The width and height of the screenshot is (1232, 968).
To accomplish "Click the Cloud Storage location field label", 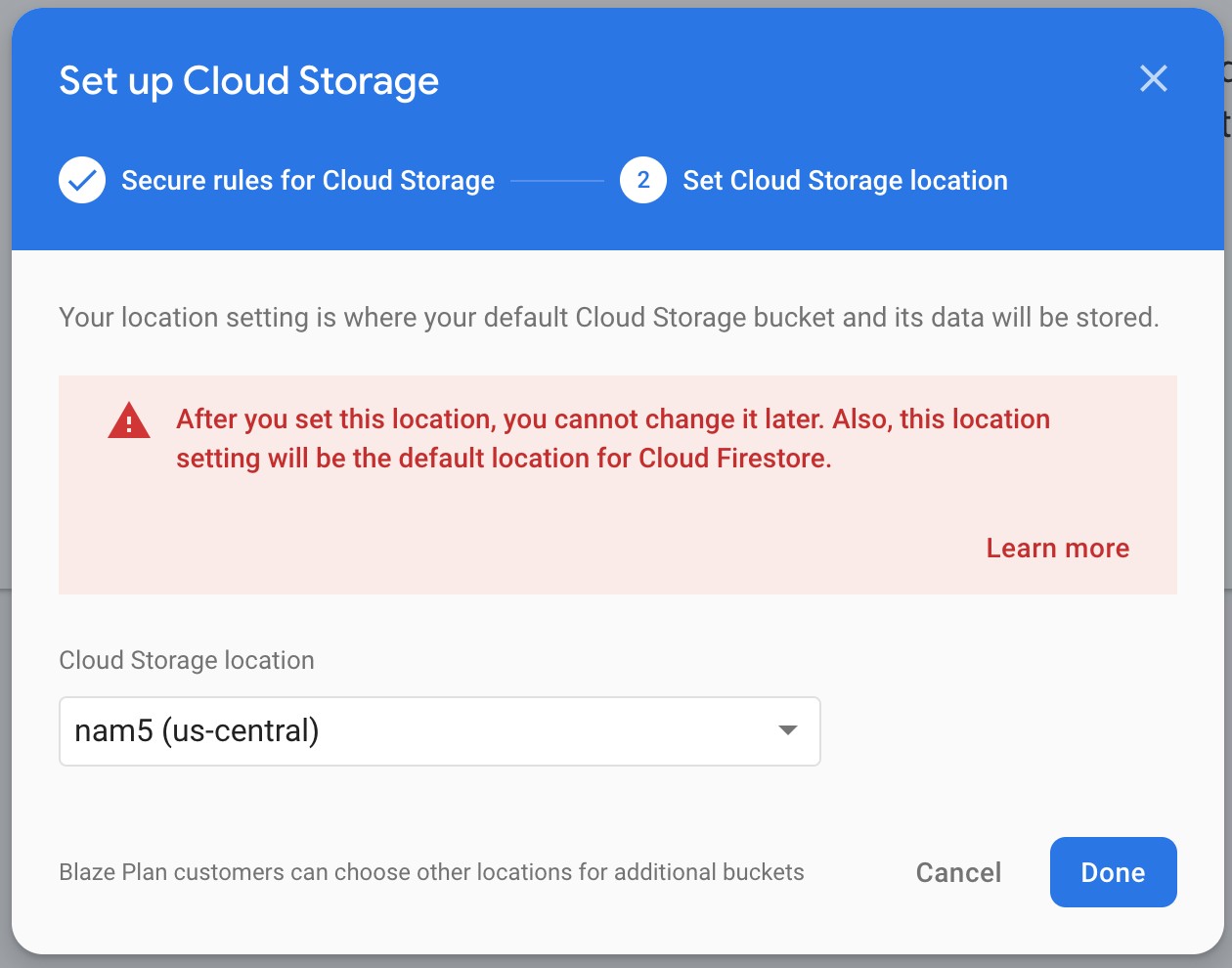I will click(187, 660).
